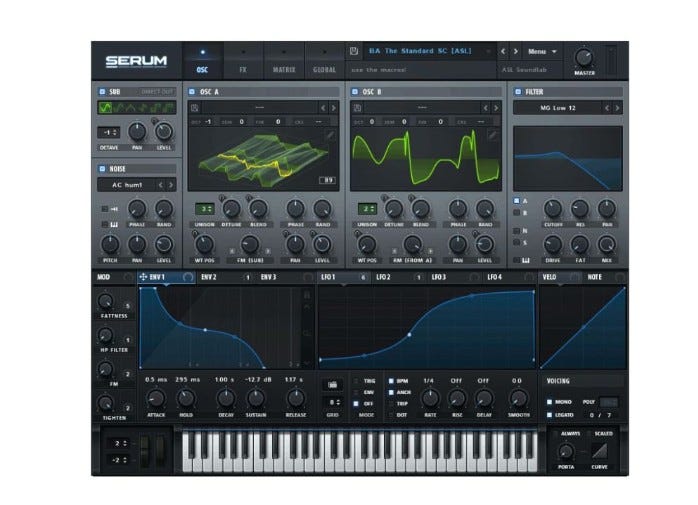Viewport: 698px width, 505px height.
Task: Select the ENV 2 tab
Action: tap(225, 277)
